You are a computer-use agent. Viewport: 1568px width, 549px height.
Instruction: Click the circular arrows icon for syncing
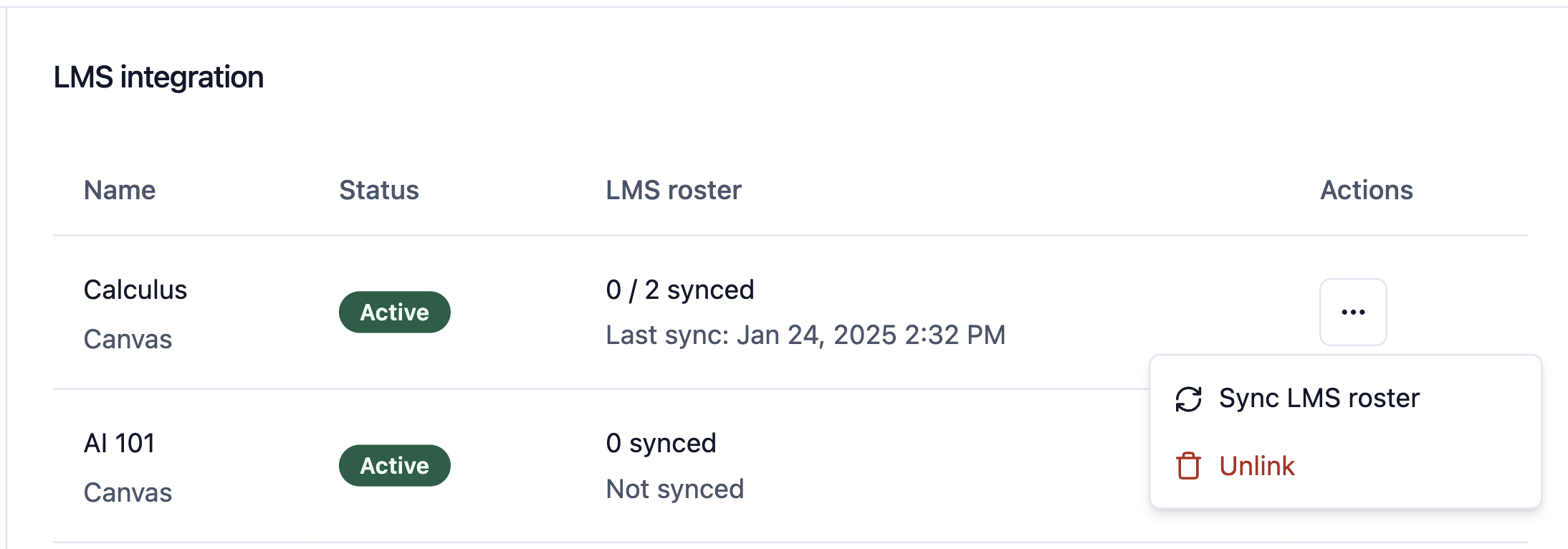tap(1189, 398)
